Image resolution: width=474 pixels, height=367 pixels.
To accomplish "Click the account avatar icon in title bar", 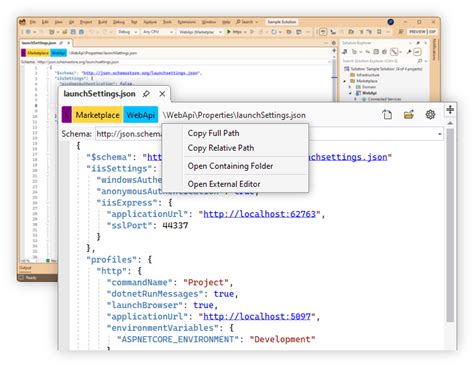I will click(x=390, y=22).
